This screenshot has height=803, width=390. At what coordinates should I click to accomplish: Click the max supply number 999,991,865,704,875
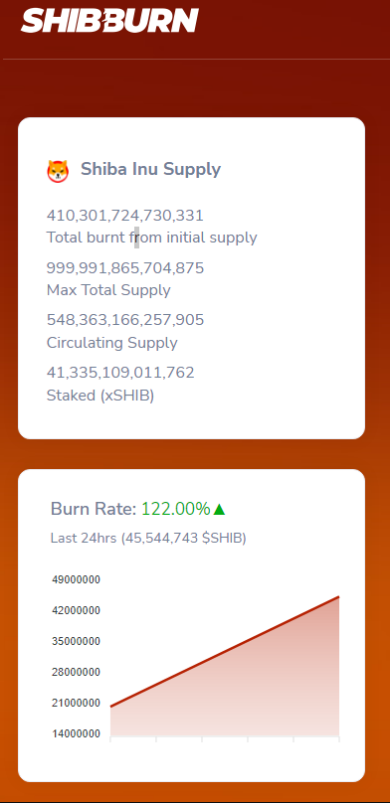(125, 268)
